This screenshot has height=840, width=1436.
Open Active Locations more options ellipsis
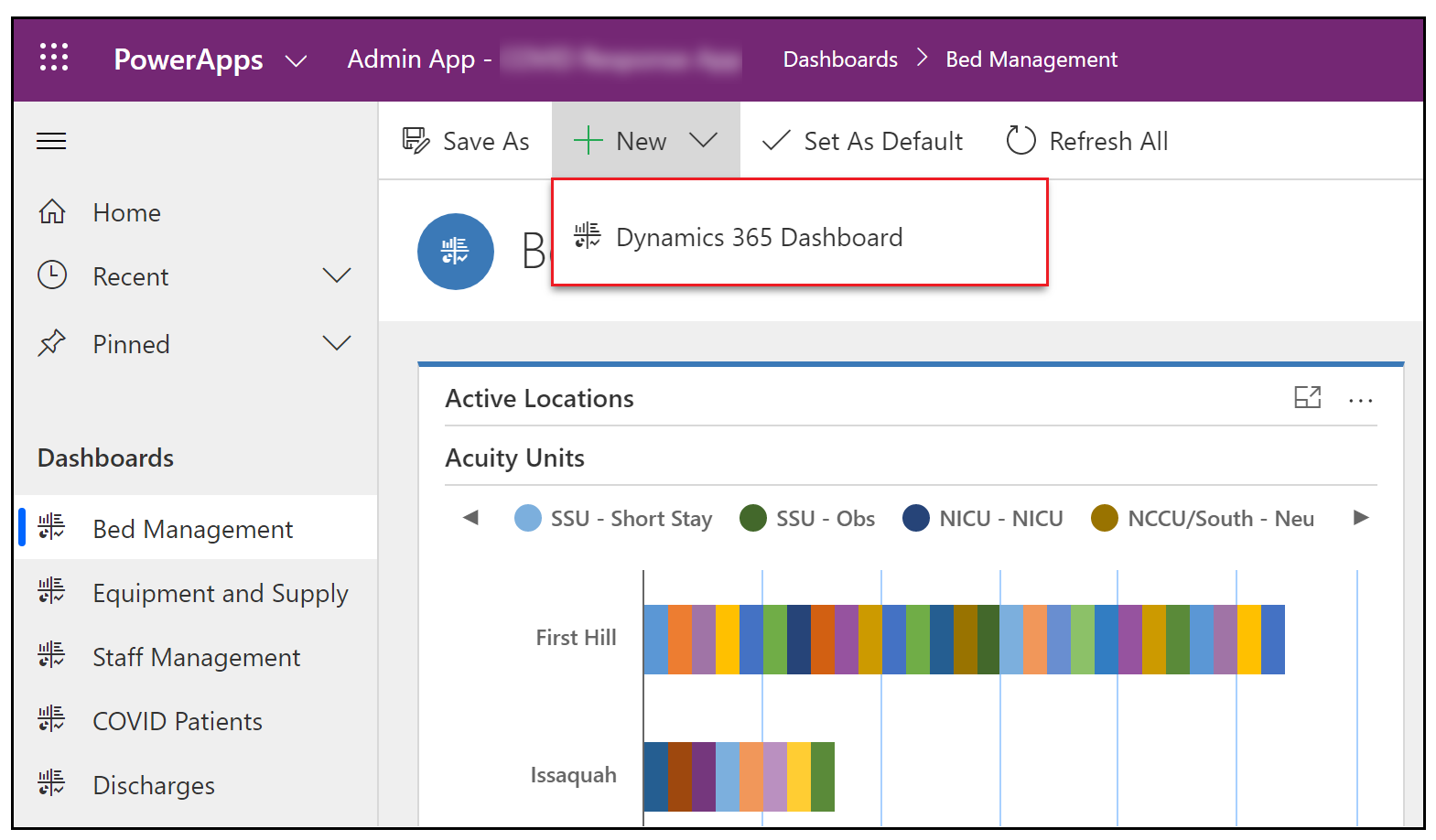[x=1361, y=400]
